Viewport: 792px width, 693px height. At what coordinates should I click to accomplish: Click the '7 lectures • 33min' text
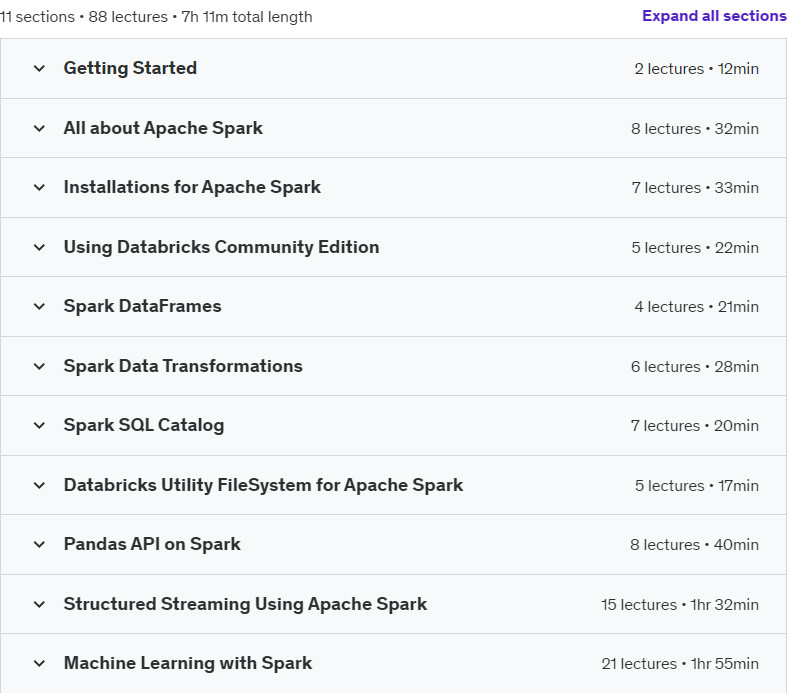695,188
